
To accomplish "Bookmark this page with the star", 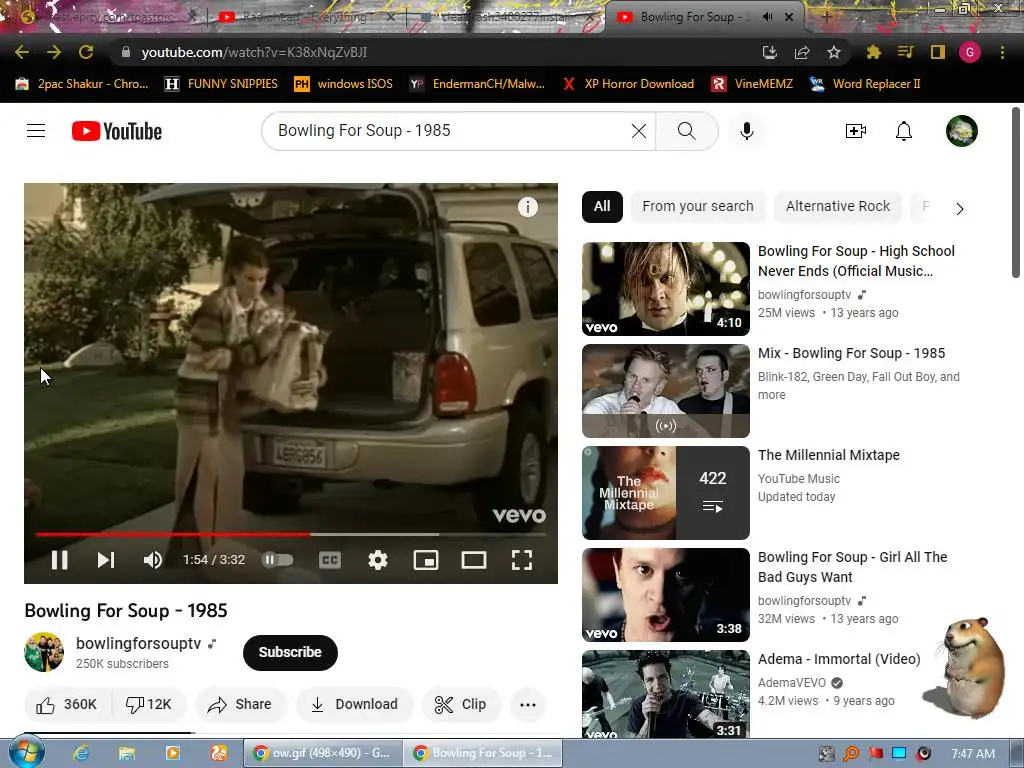I will point(834,52).
